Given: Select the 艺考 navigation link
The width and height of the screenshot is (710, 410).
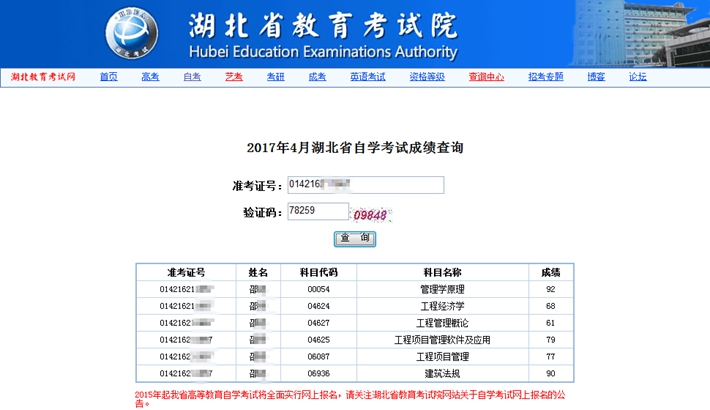Looking at the screenshot, I should [233, 77].
